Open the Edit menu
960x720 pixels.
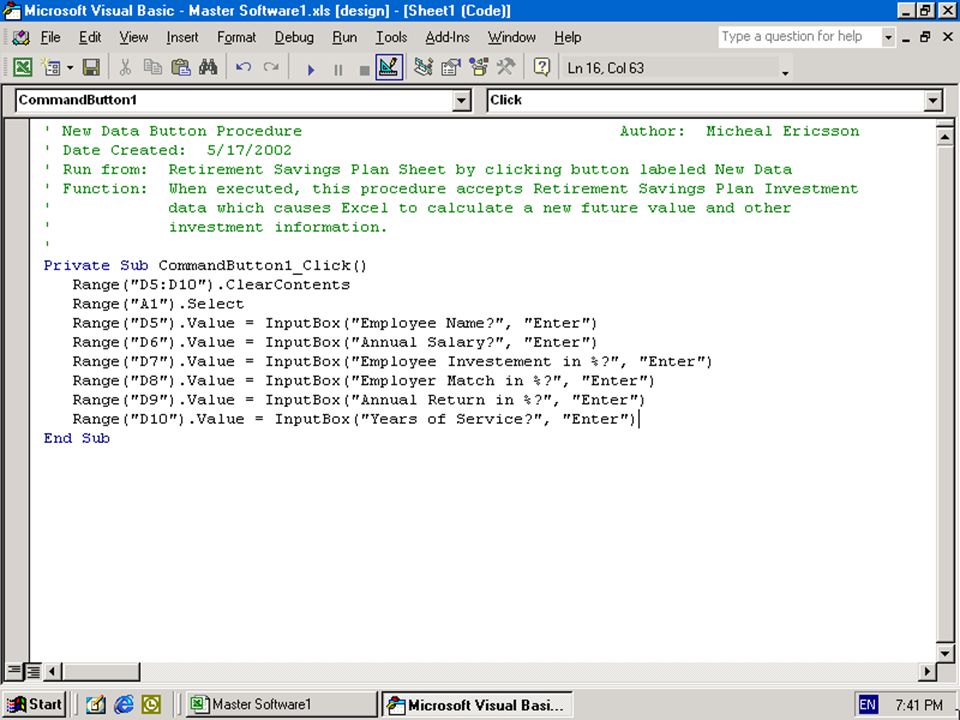point(90,37)
